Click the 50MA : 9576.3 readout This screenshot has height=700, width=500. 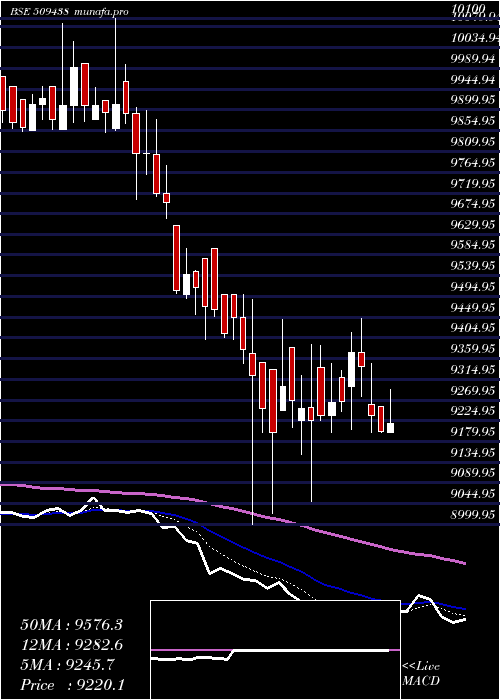71,625
